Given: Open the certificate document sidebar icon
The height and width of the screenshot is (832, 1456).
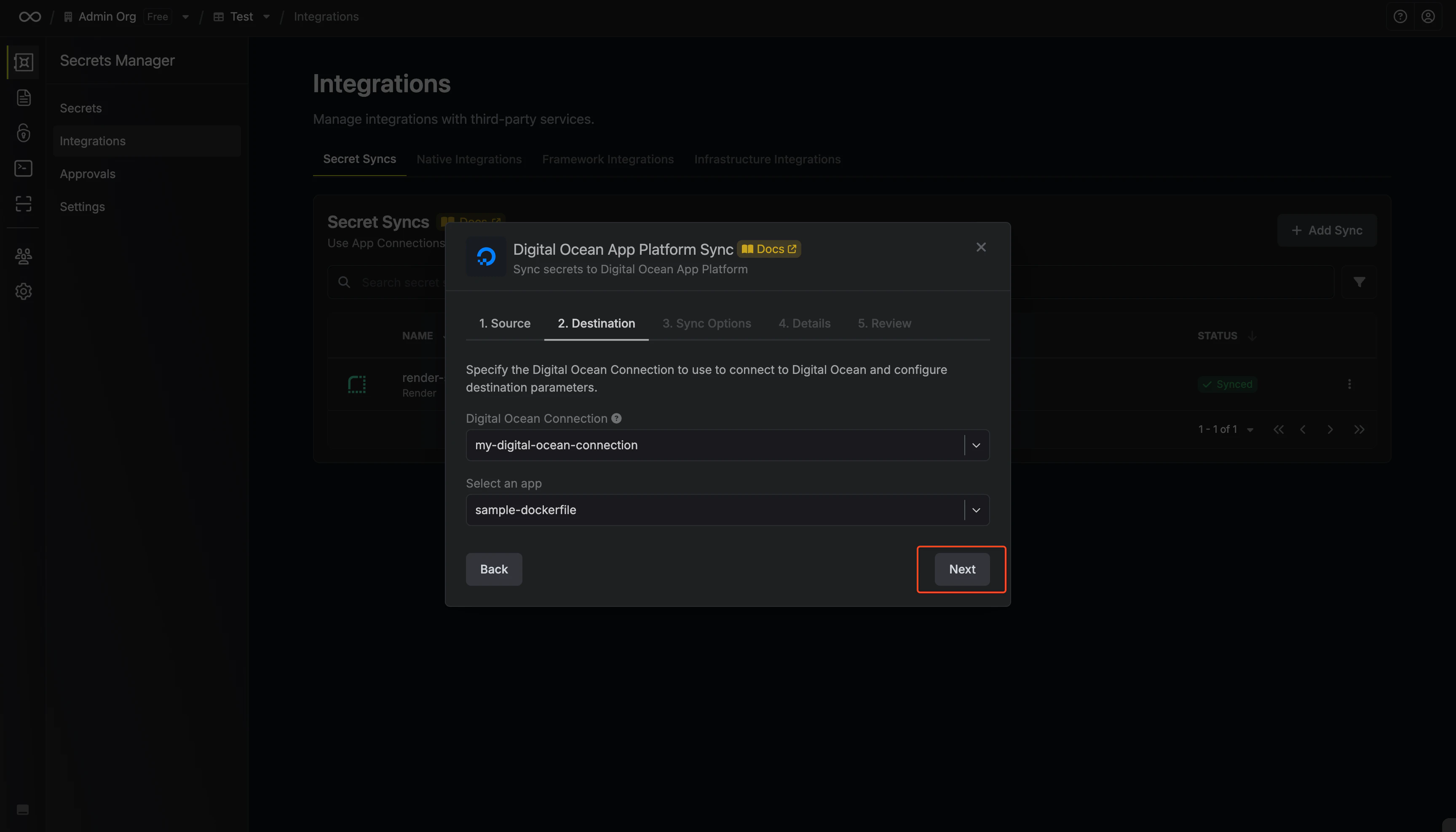Looking at the screenshot, I should pyautogui.click(x=24, y=98).
